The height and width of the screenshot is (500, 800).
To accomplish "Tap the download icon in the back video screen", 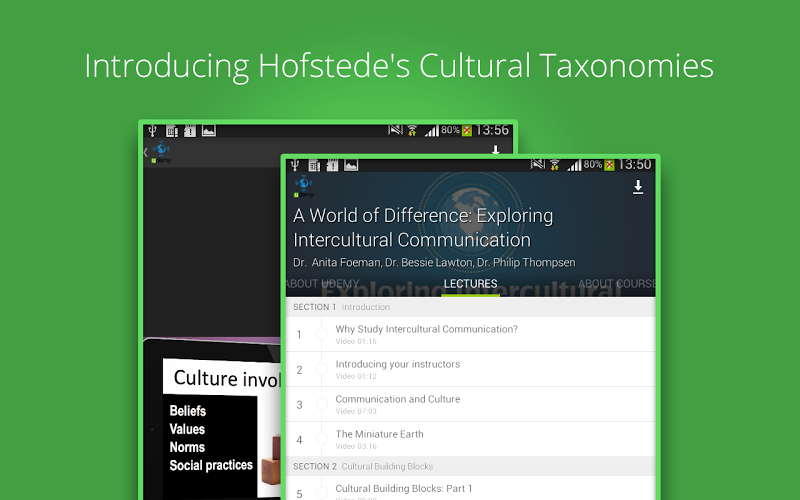I will point(495,150).
